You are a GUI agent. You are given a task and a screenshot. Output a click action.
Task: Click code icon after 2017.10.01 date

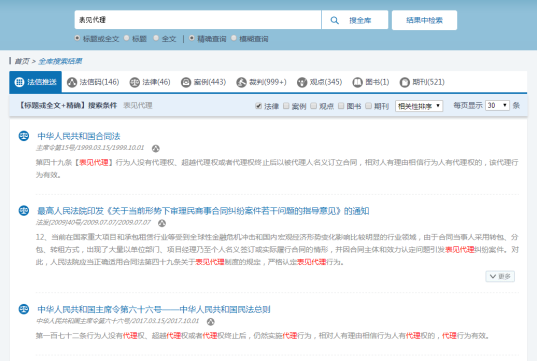pyautogui.click(x=211, y=322)
